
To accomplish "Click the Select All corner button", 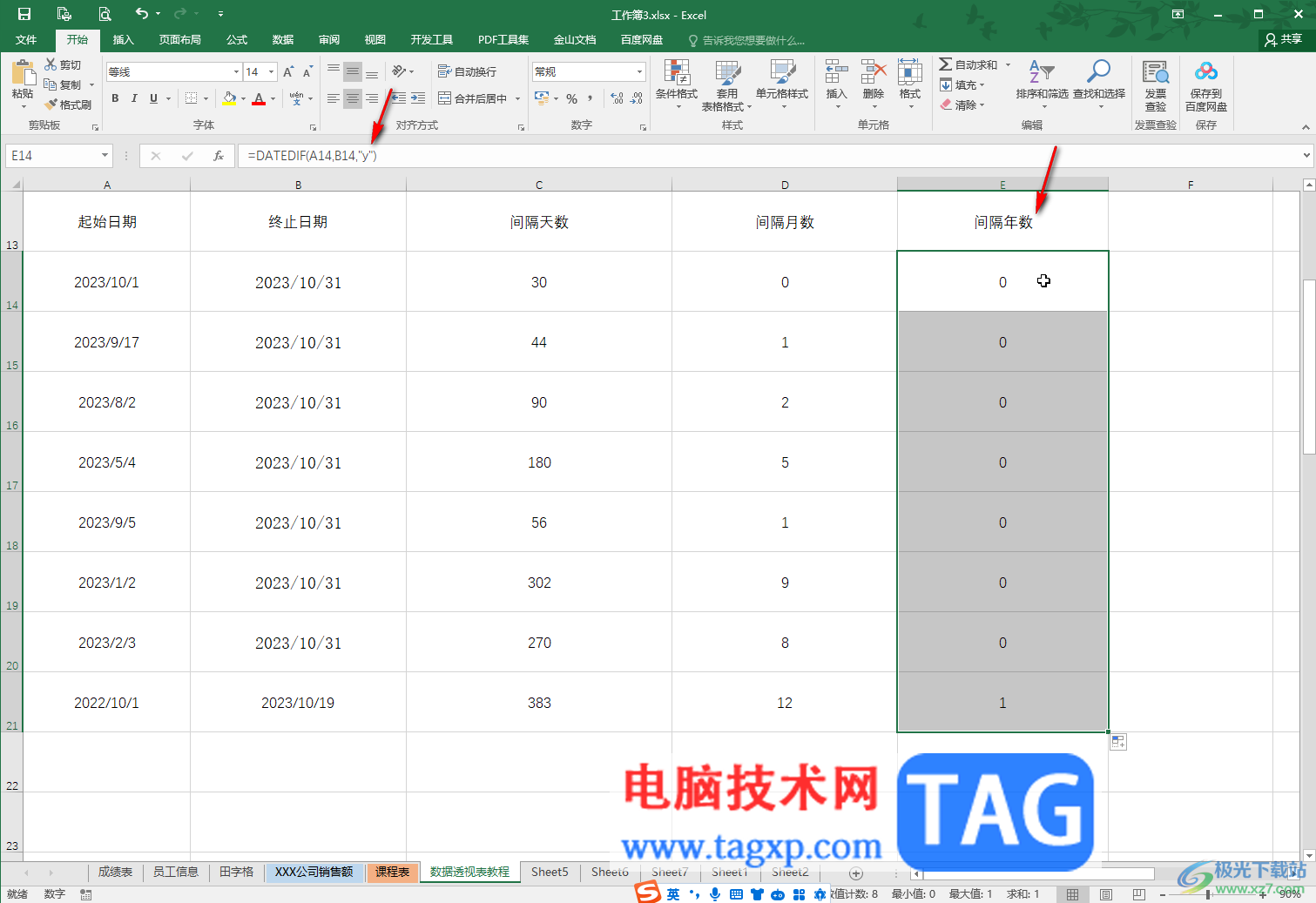I will click(x=11, y=185).
